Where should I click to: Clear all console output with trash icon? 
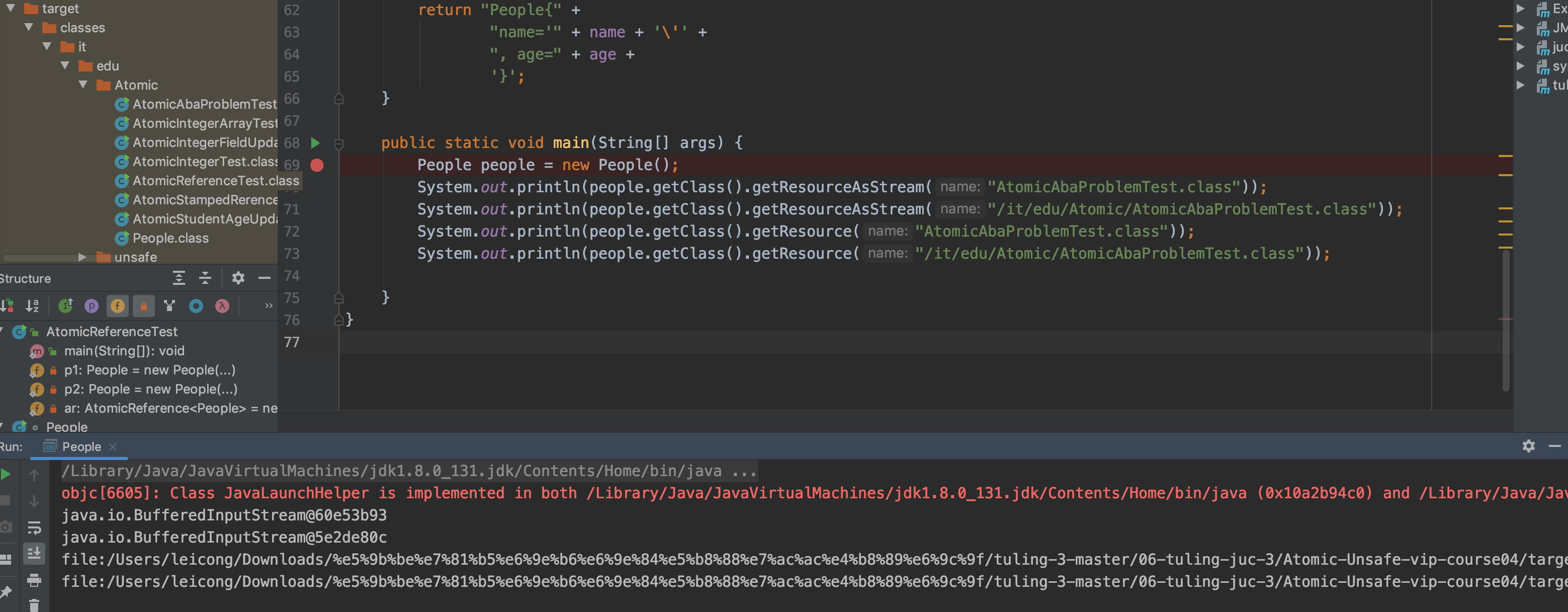coord(34,604)
